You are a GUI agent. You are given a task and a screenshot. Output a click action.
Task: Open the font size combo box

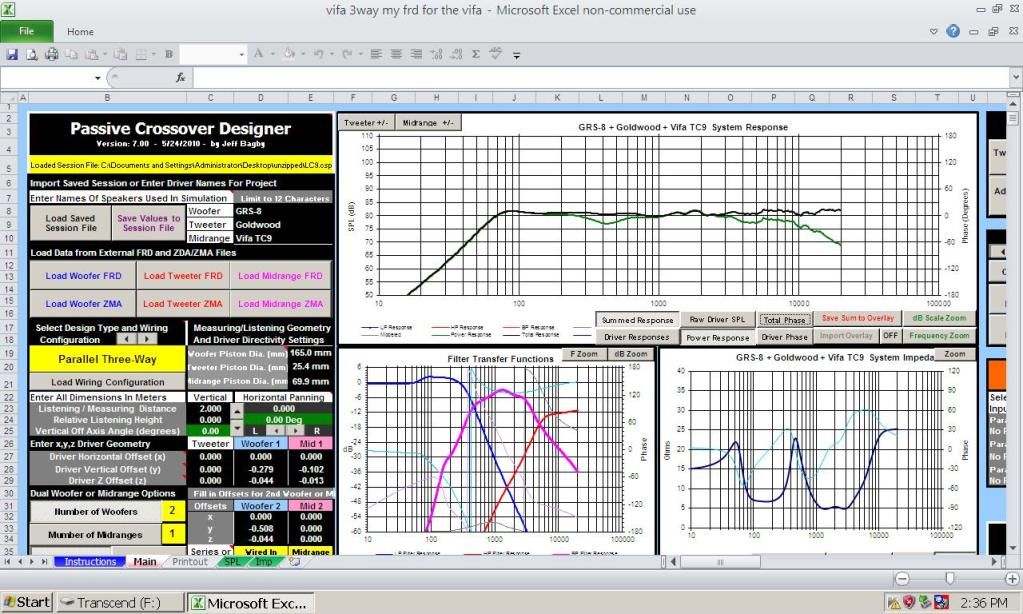[x=213, y=54]
